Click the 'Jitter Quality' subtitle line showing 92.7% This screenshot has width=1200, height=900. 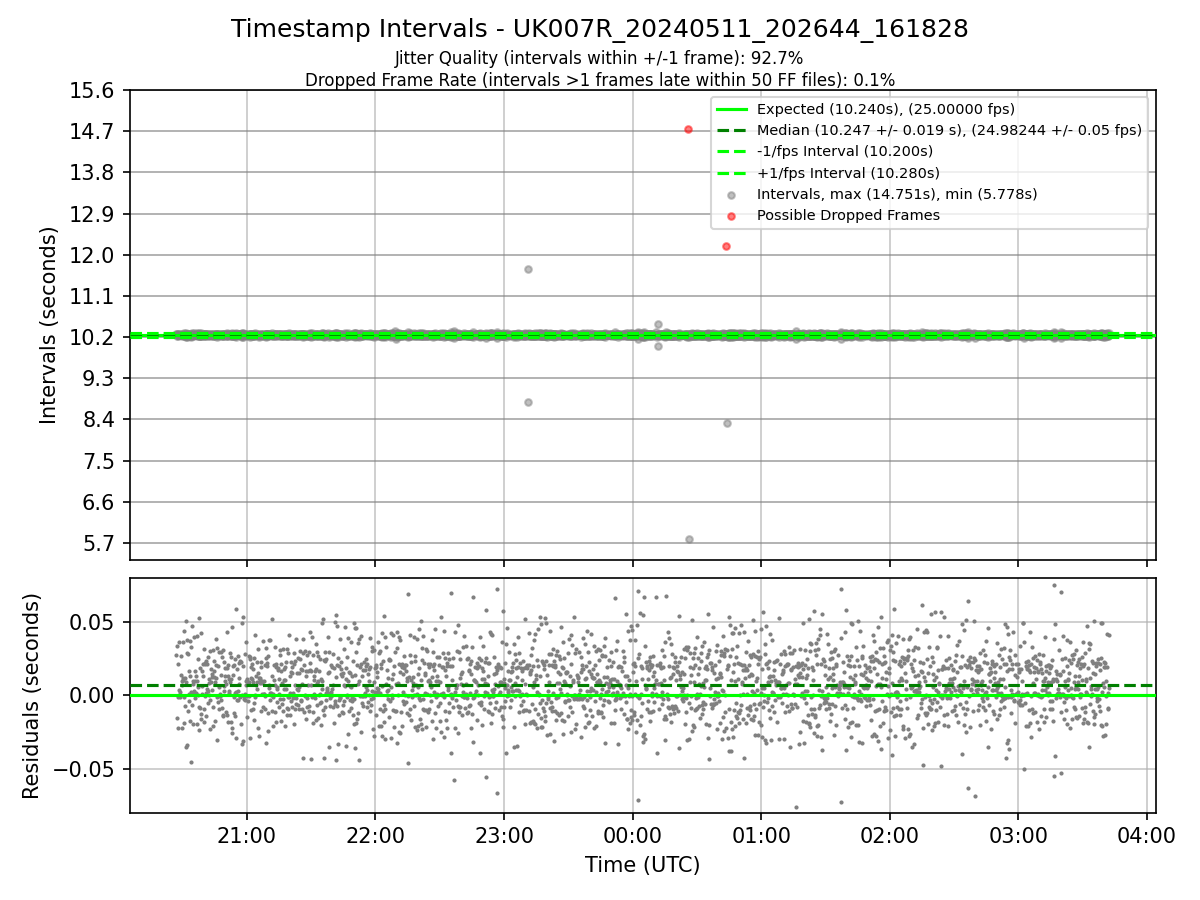tap(599, 59)
